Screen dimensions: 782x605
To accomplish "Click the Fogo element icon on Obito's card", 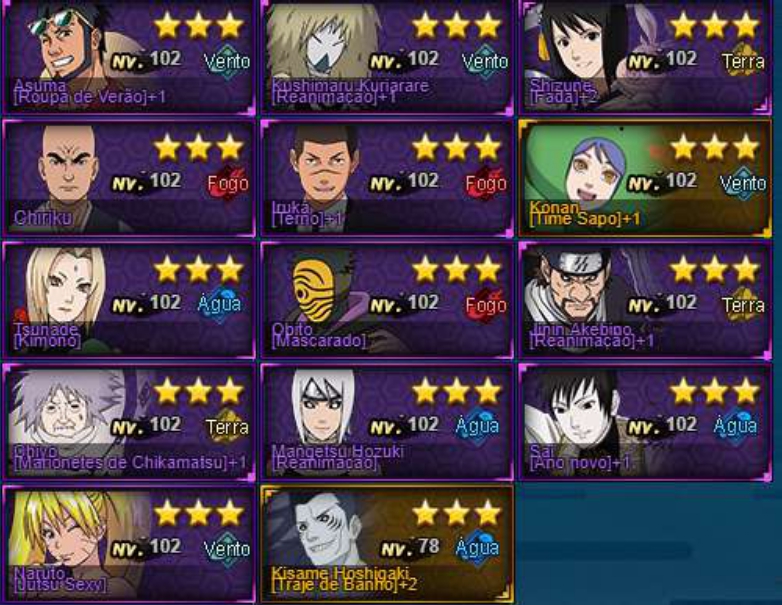I will pyautogui.click(x=486, y=305).
